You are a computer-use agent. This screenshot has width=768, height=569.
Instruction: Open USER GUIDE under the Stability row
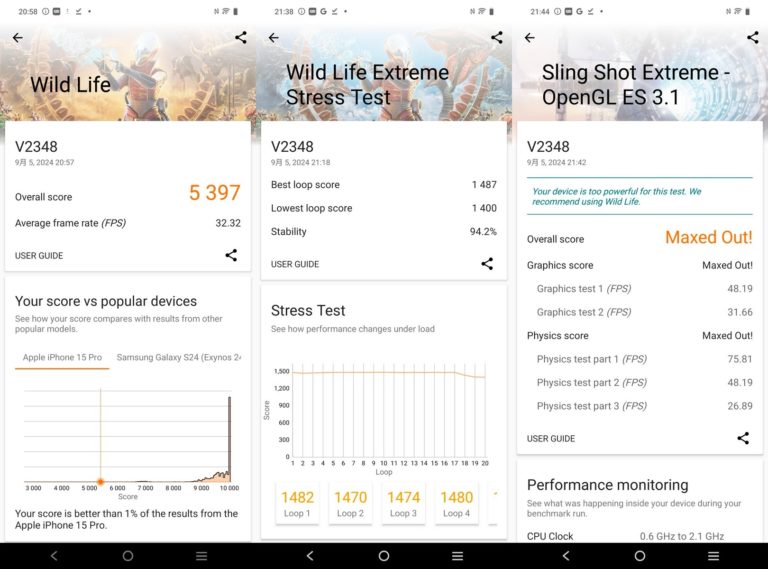[295, 264]
